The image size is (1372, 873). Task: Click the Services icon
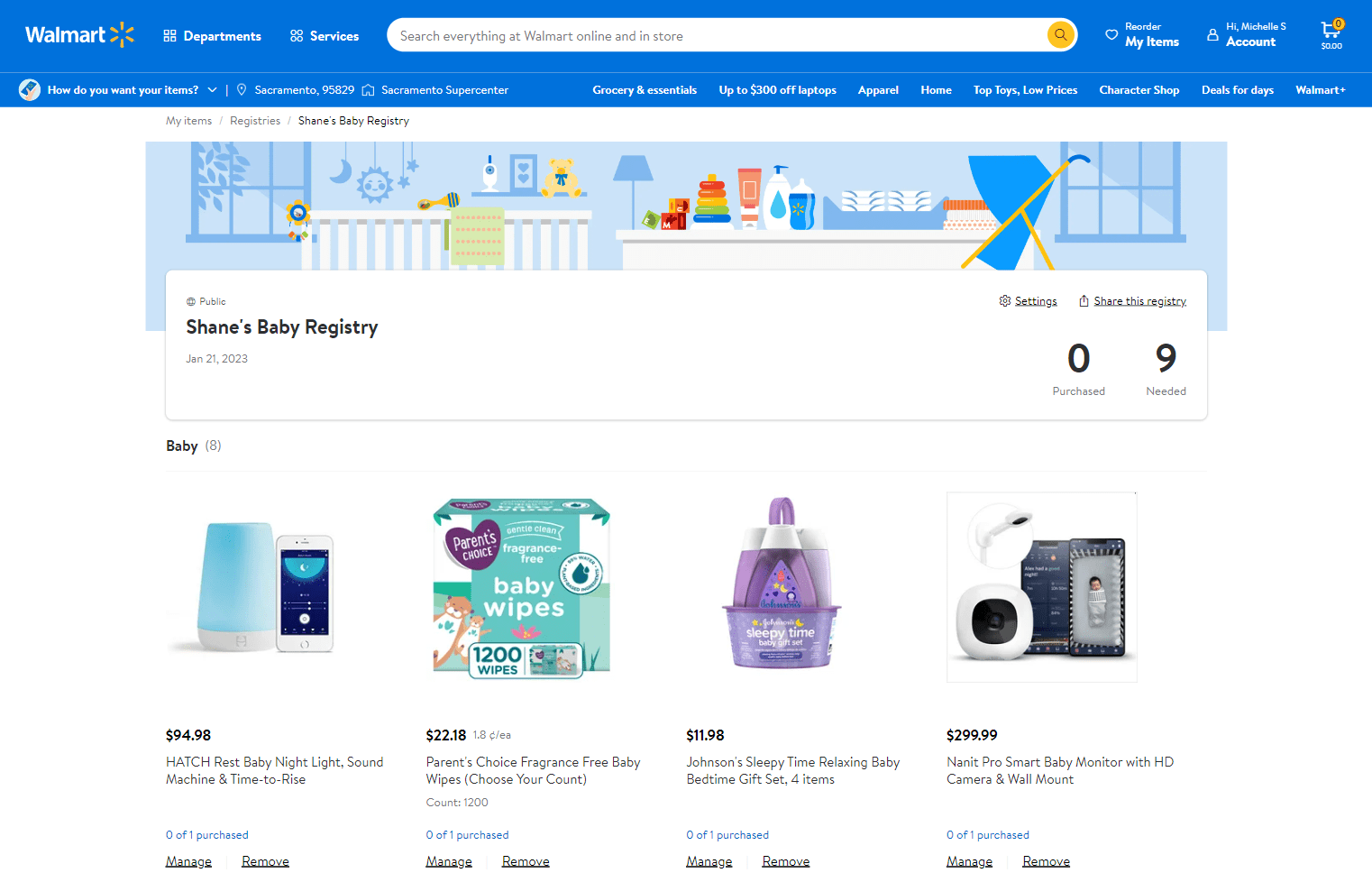coord(295,35)
